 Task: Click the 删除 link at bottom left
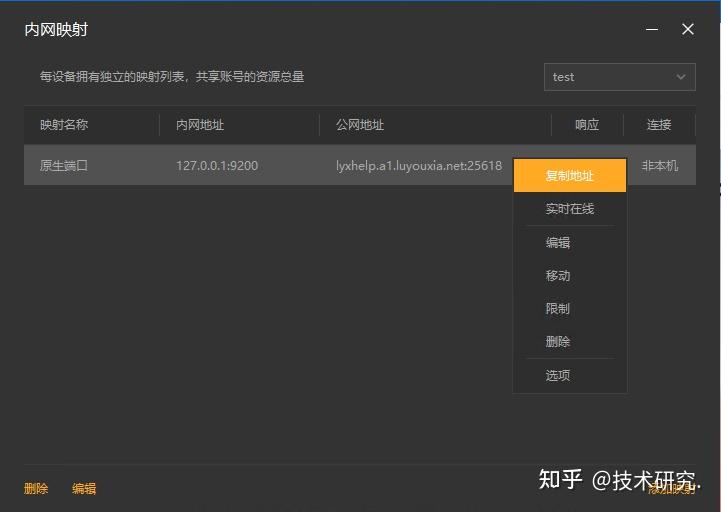coord(36,489)
